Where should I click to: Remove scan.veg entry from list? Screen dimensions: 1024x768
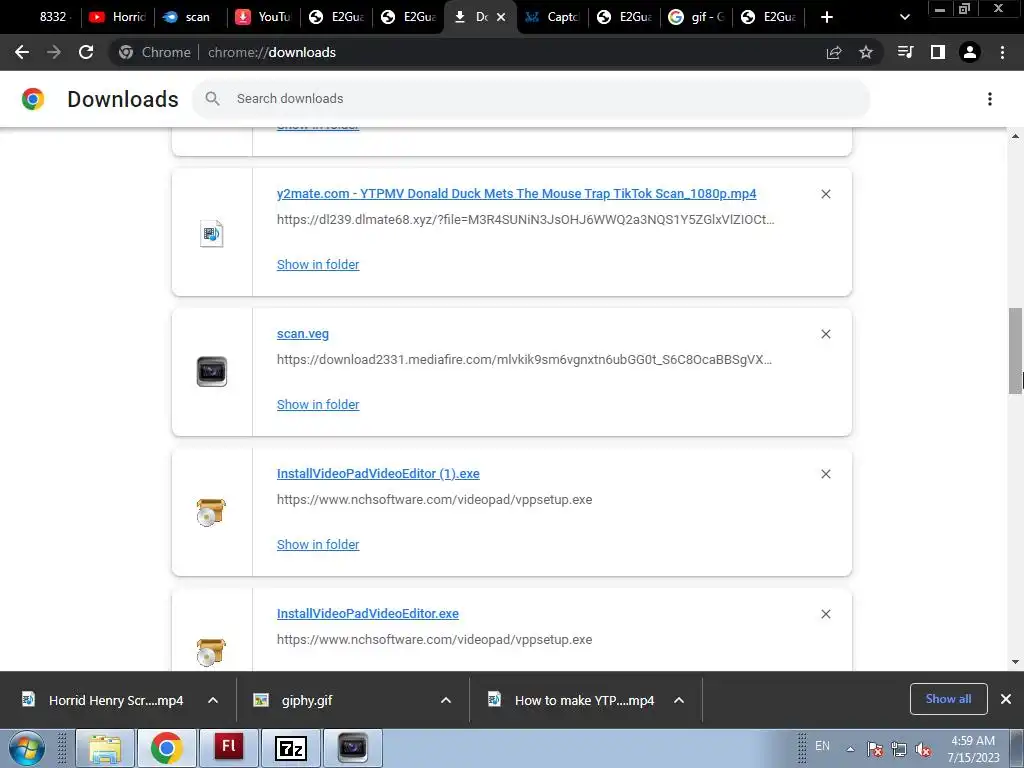(x=825, y=334)
